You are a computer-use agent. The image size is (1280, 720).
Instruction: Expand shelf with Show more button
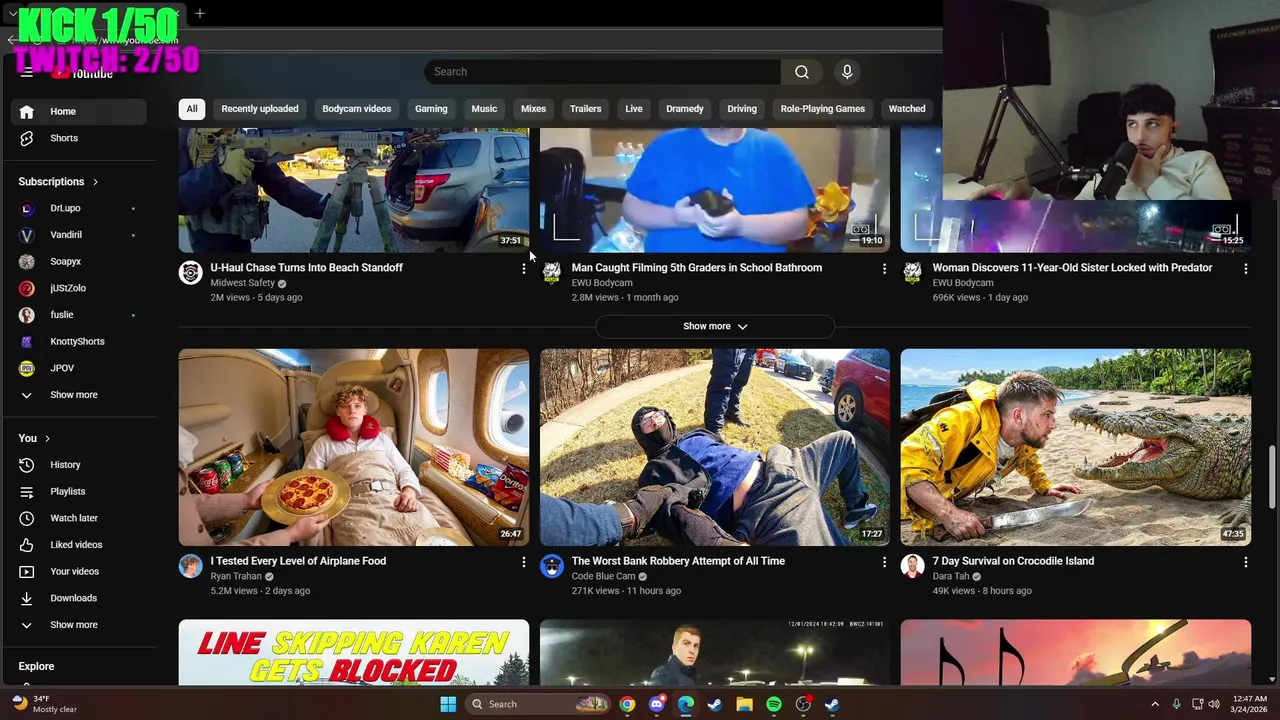[x=715, y=326]
